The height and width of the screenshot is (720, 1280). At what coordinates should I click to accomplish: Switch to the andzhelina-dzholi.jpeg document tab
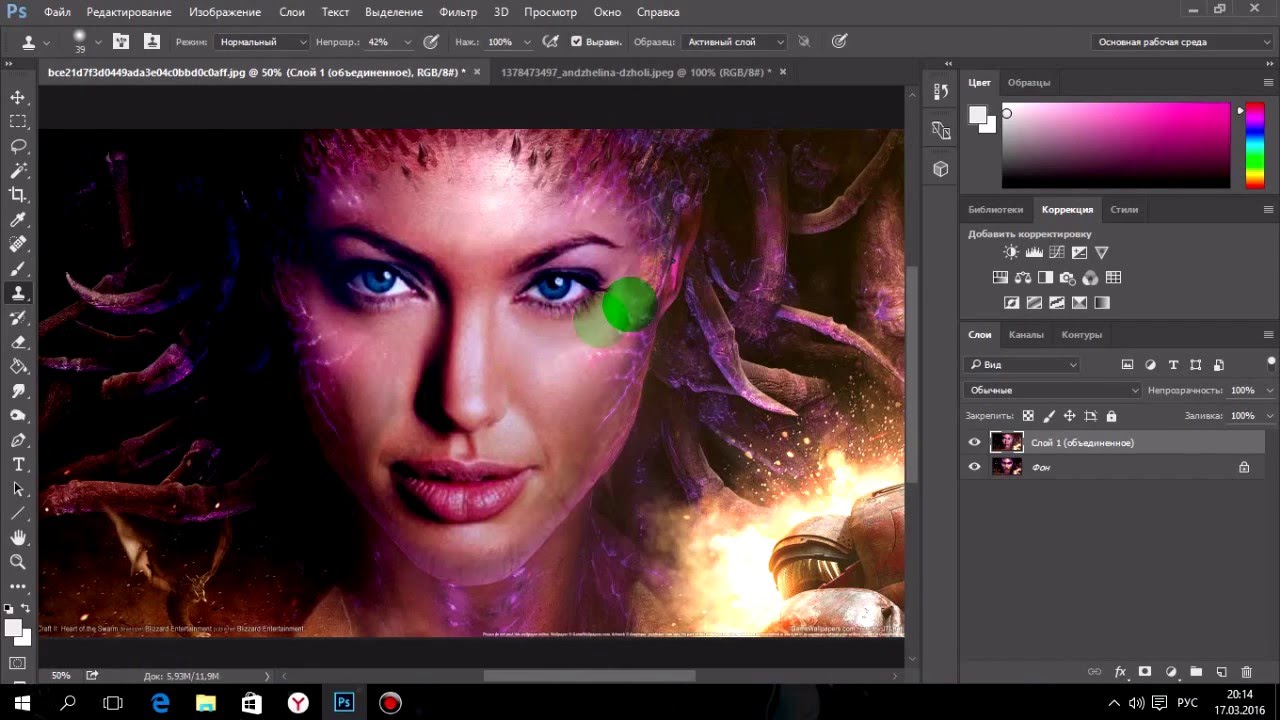pyautogui.click(x=636, y=72)
